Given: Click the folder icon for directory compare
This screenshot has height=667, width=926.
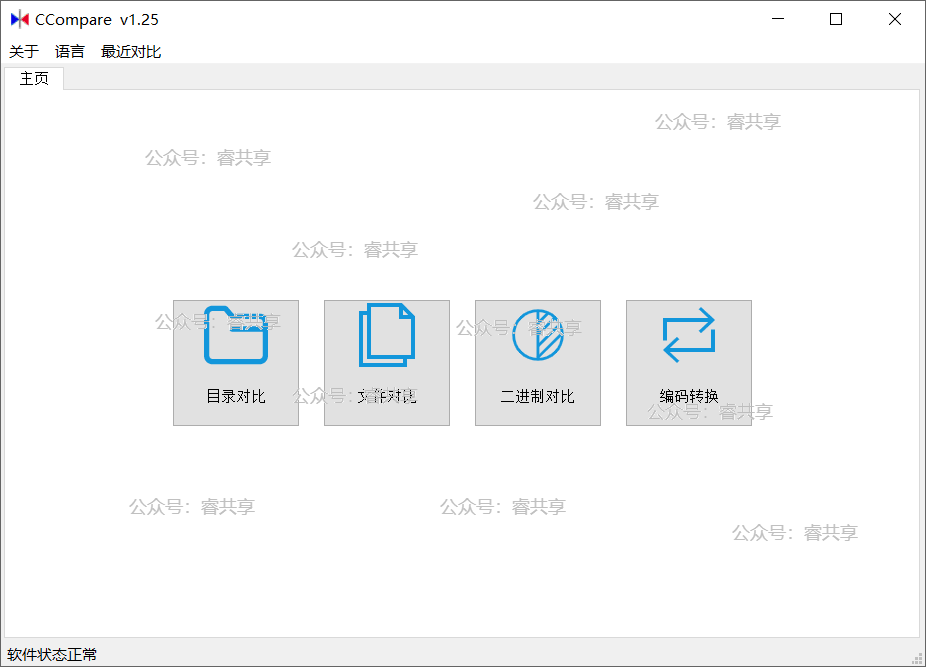Looking at the screenshot, I should tap(236, 335).
